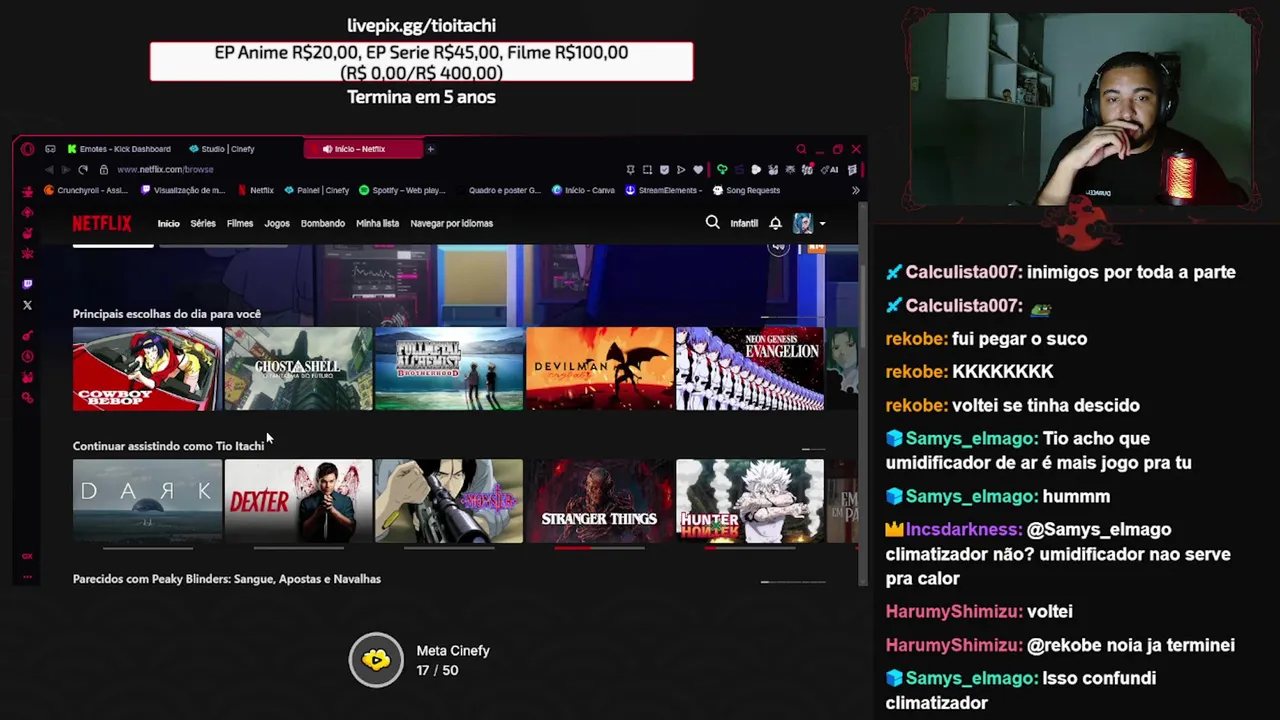Image resolution: width=1280 pixels, height=720 pixels.
Task: Open Netflix Jogos menu item
Action: (x=277, y=223)
